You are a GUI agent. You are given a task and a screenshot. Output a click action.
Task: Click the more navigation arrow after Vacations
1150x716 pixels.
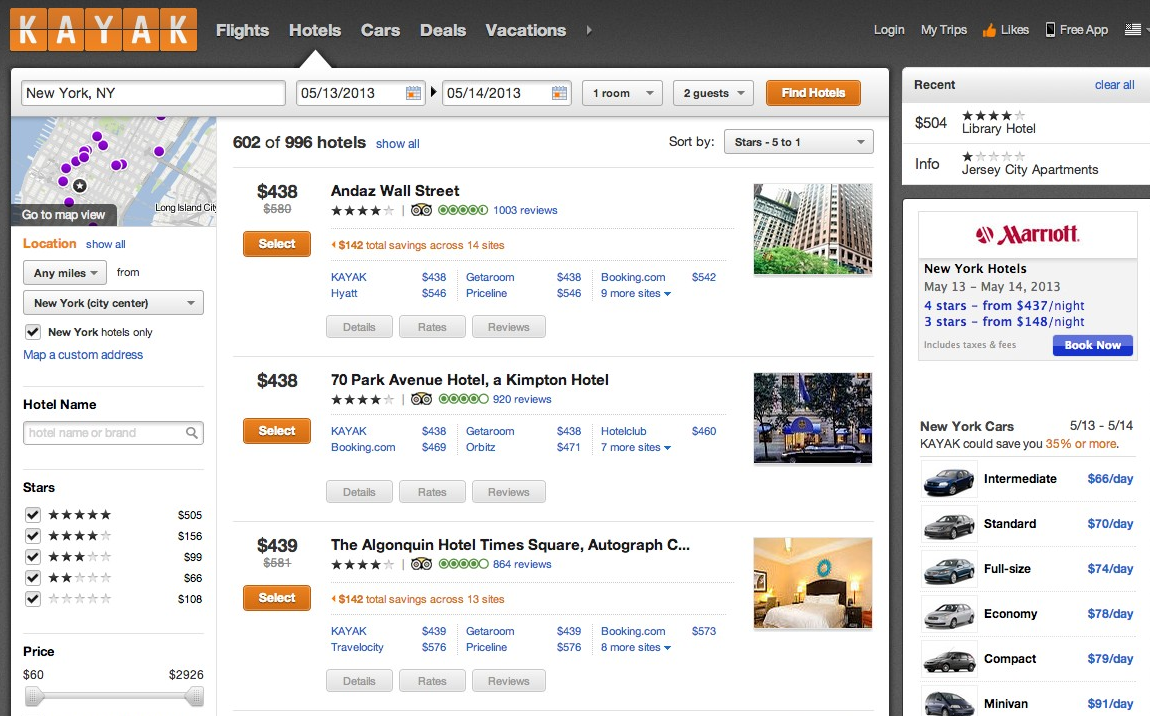click(x=589, y=30)
